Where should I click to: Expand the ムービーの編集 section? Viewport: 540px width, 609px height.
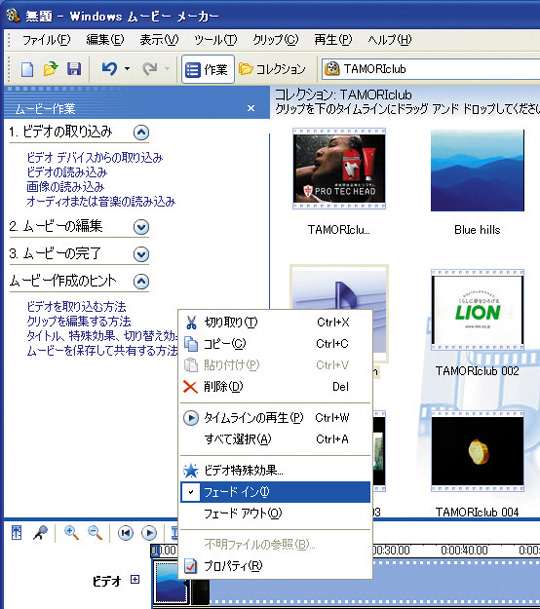tap(141, 227)
